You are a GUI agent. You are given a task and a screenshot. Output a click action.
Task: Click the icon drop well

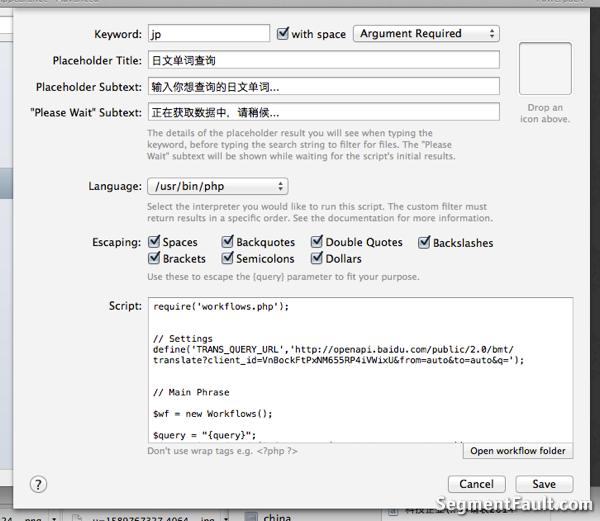click(545, 68)
